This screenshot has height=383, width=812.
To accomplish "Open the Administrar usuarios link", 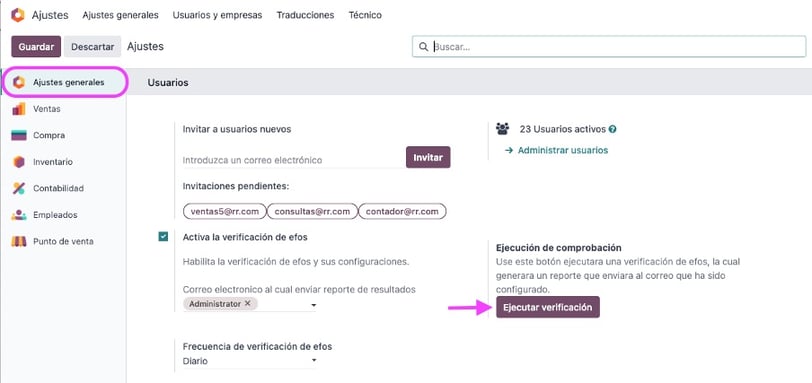I will click(557, 150).
